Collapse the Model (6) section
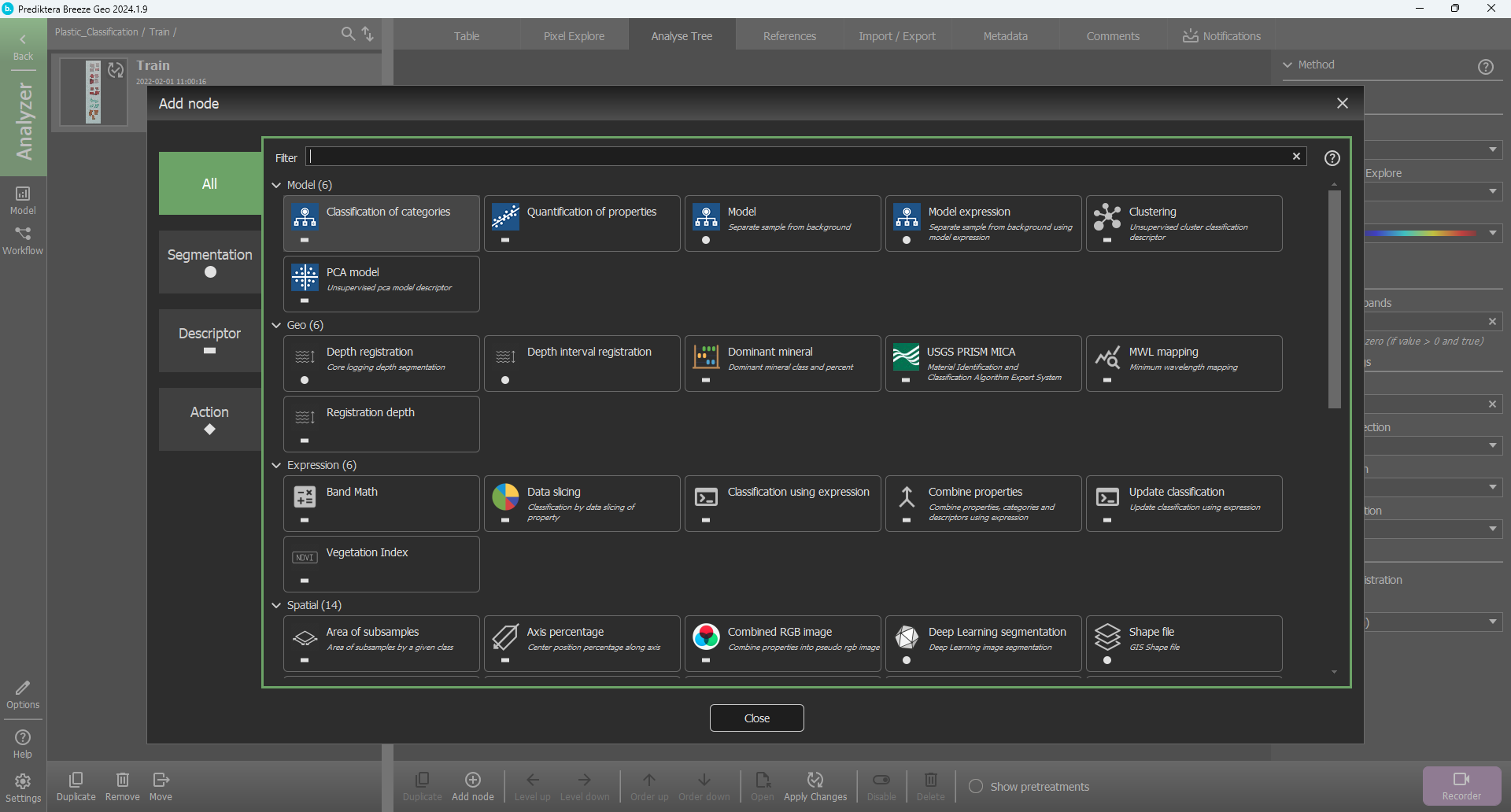The width and height of the screenshot is (1511, 812). pyautogui.click(x=276, y=186)
